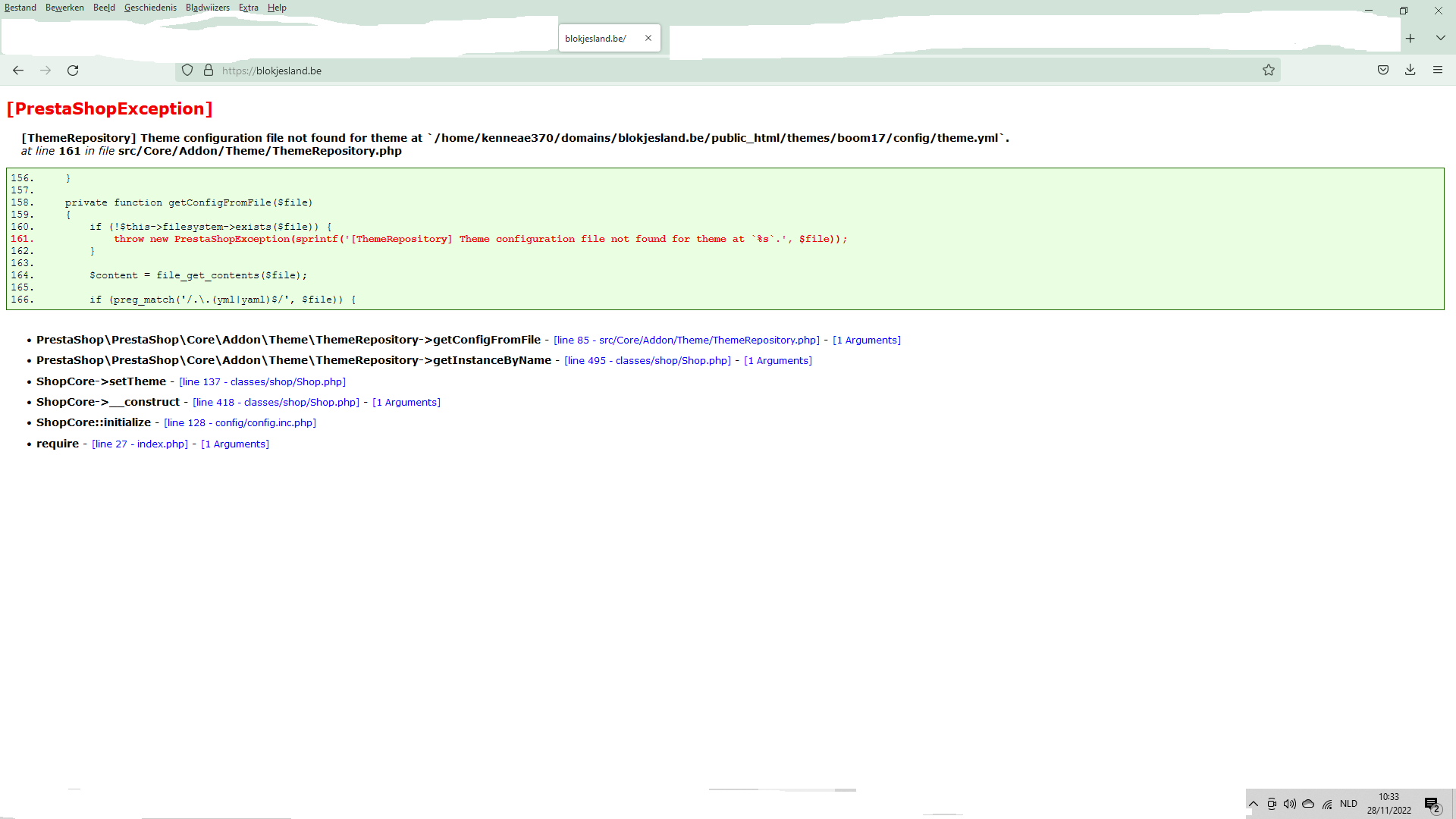Open the line 128 config/config.inc.php link

click(240, 423)
